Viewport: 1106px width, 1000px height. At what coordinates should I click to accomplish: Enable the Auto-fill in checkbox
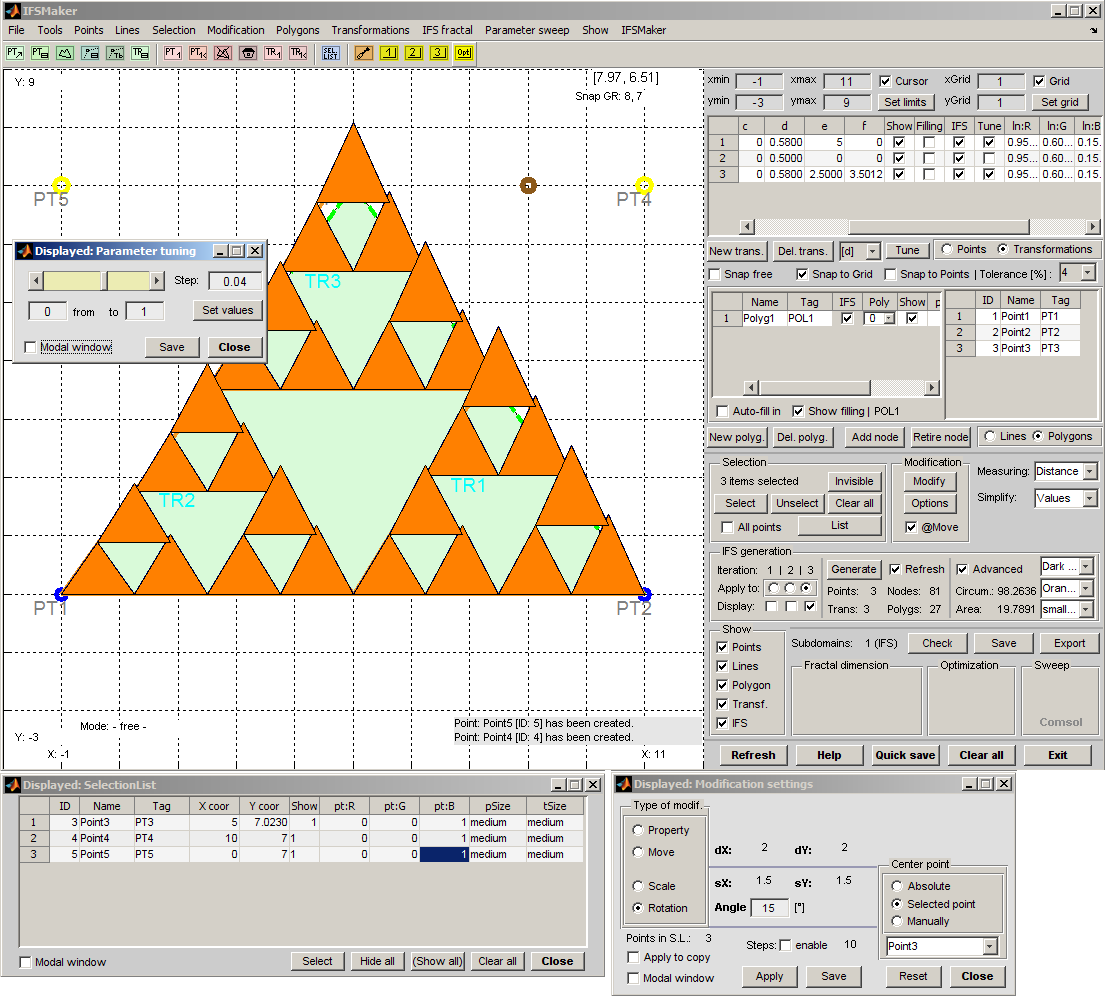(722, 411)
